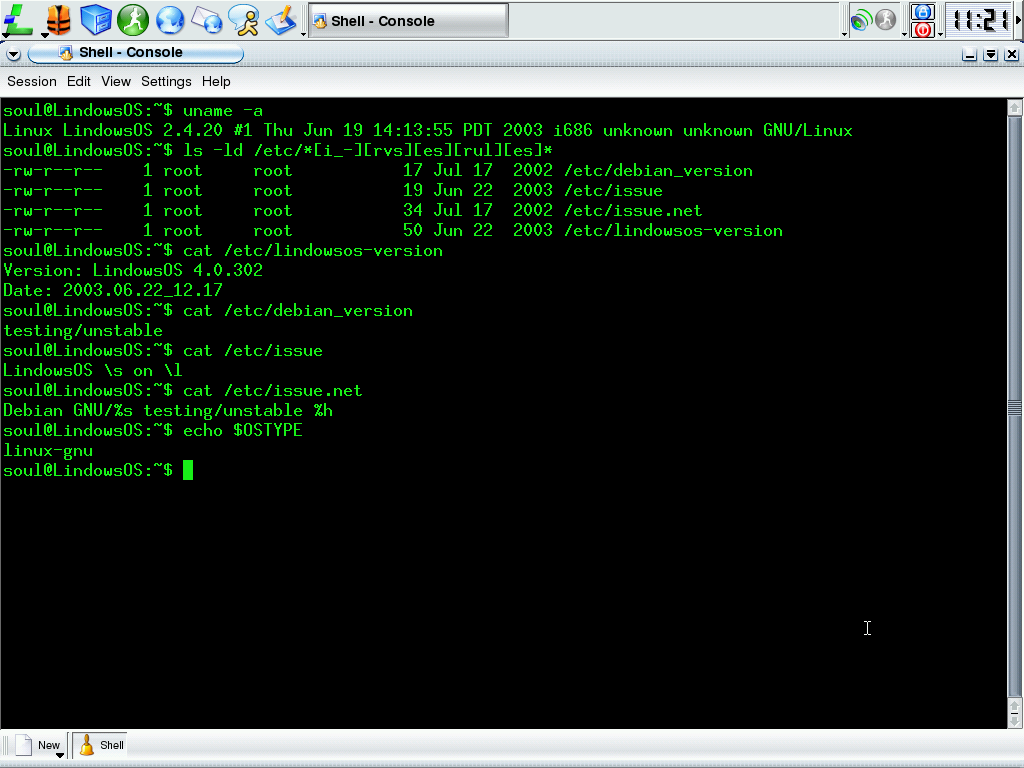Click the 'Linux LindowsOS 2.4.20' kernel output line

(428, 131)
